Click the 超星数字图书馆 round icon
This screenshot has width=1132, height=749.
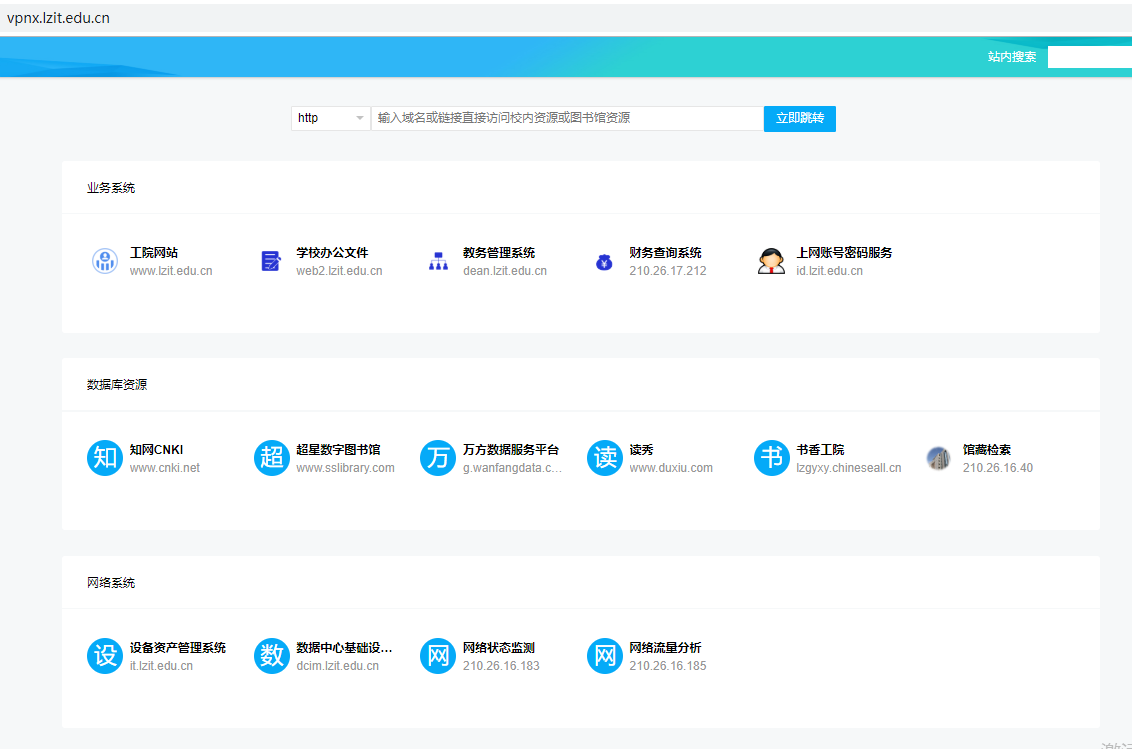[x=271, y=459]
